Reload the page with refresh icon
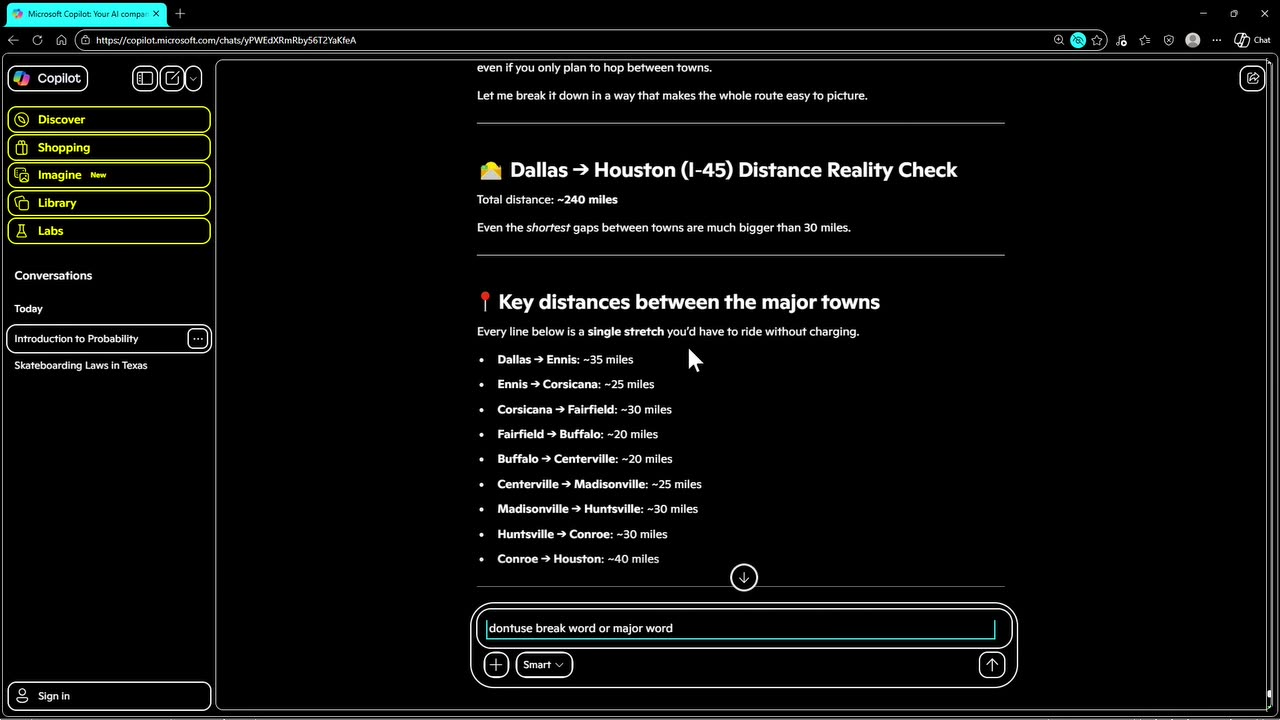This screenshot has width=1280, height=720. pyautogui.click(x=37, y=40)
